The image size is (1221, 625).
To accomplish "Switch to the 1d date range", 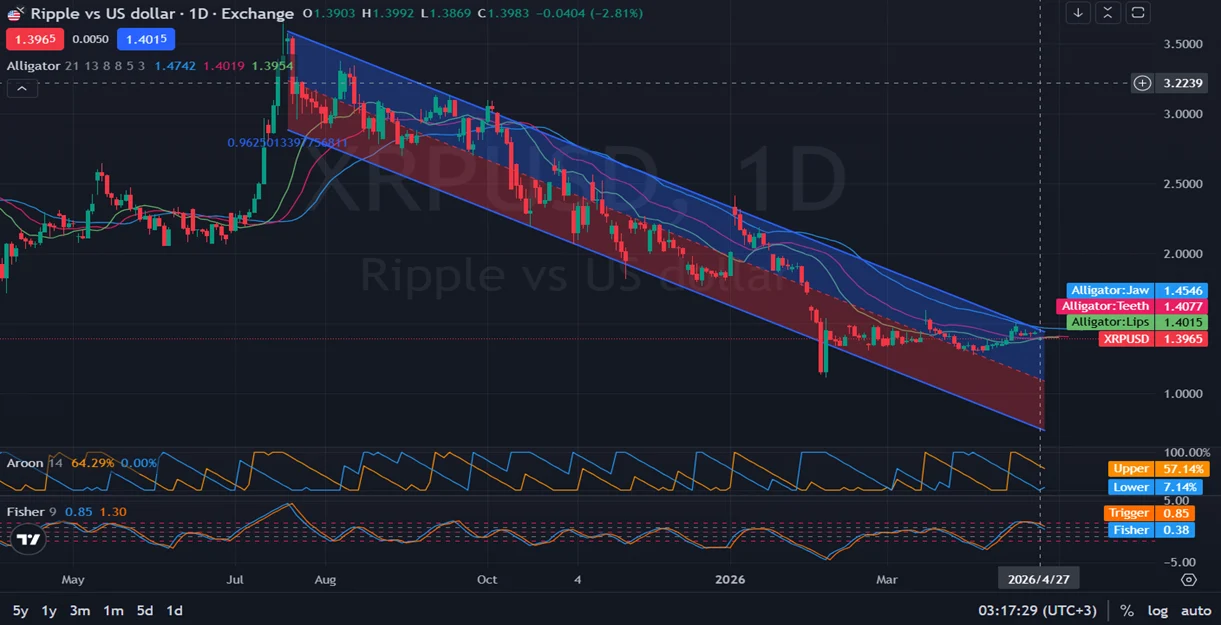I will click(174, 610).
